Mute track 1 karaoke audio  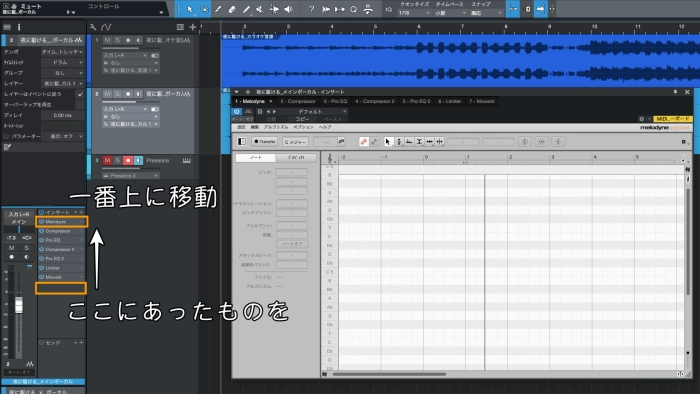107,40
